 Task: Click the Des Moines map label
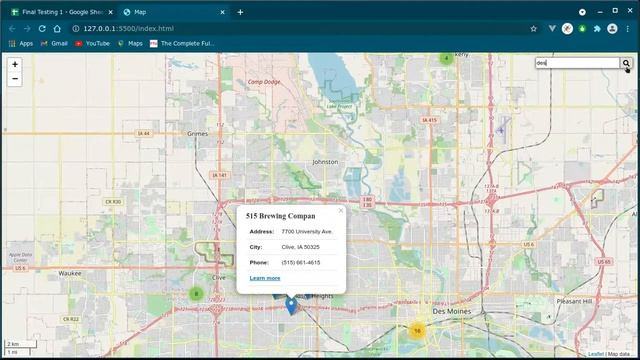coord(451,311)
